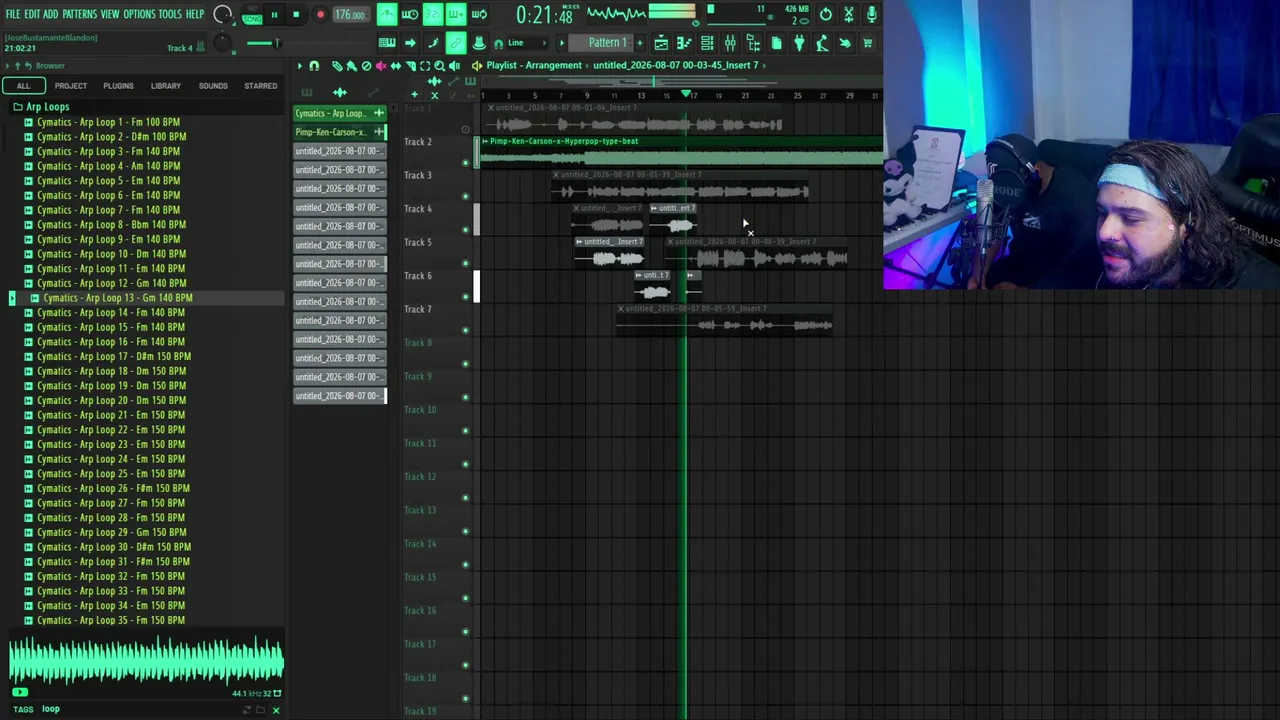This screenshot has height=720, width=1280.
Task: Select the Draw pencil tool in Playlist
Action: [336, 66]
